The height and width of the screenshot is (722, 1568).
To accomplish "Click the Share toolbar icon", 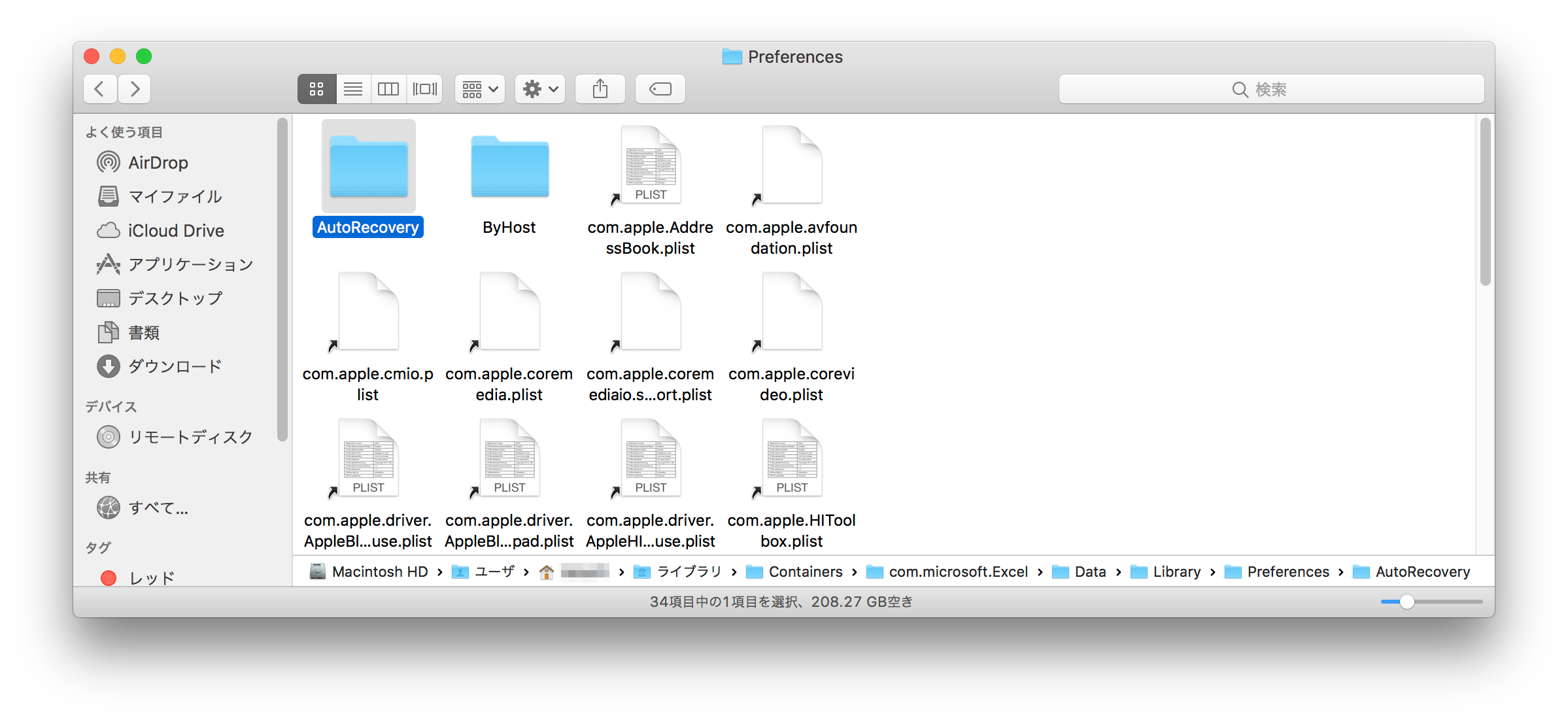I will tap(600, 89).
